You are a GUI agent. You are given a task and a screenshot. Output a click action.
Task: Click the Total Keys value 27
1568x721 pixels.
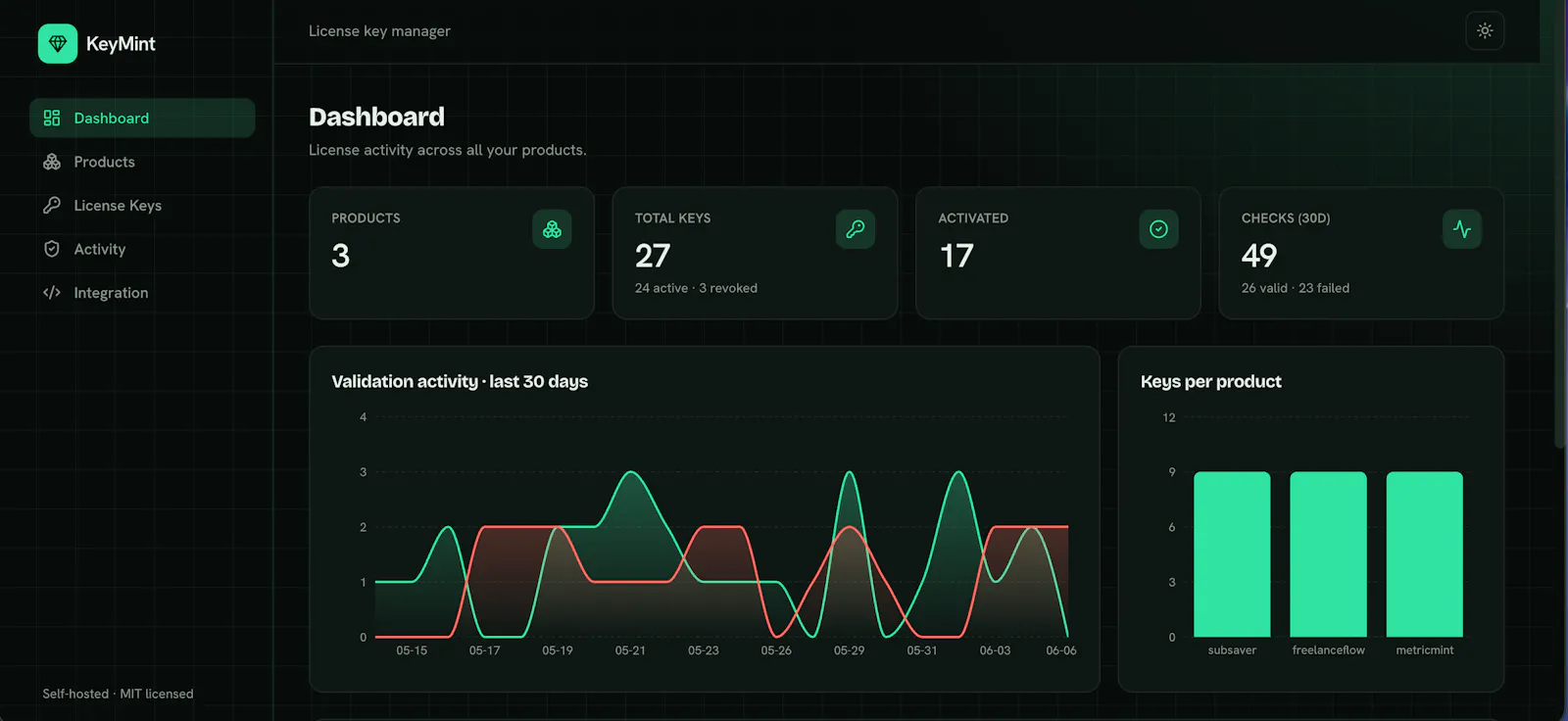(x=653, y=256)
